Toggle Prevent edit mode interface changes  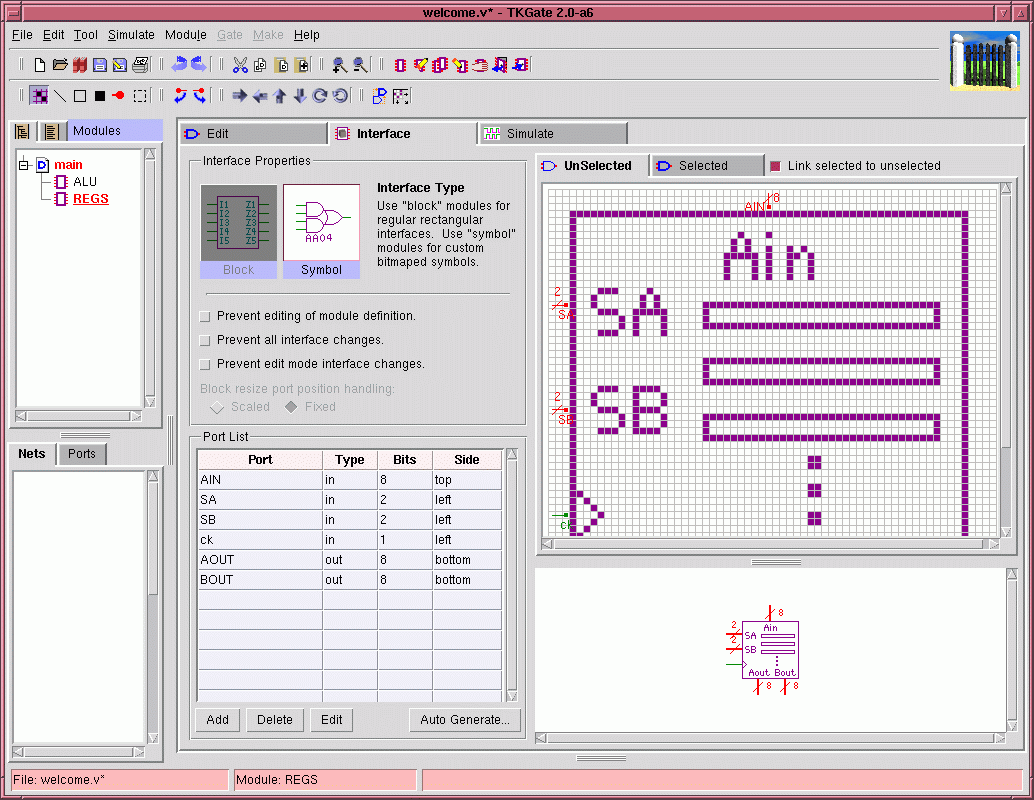point(206,364)
